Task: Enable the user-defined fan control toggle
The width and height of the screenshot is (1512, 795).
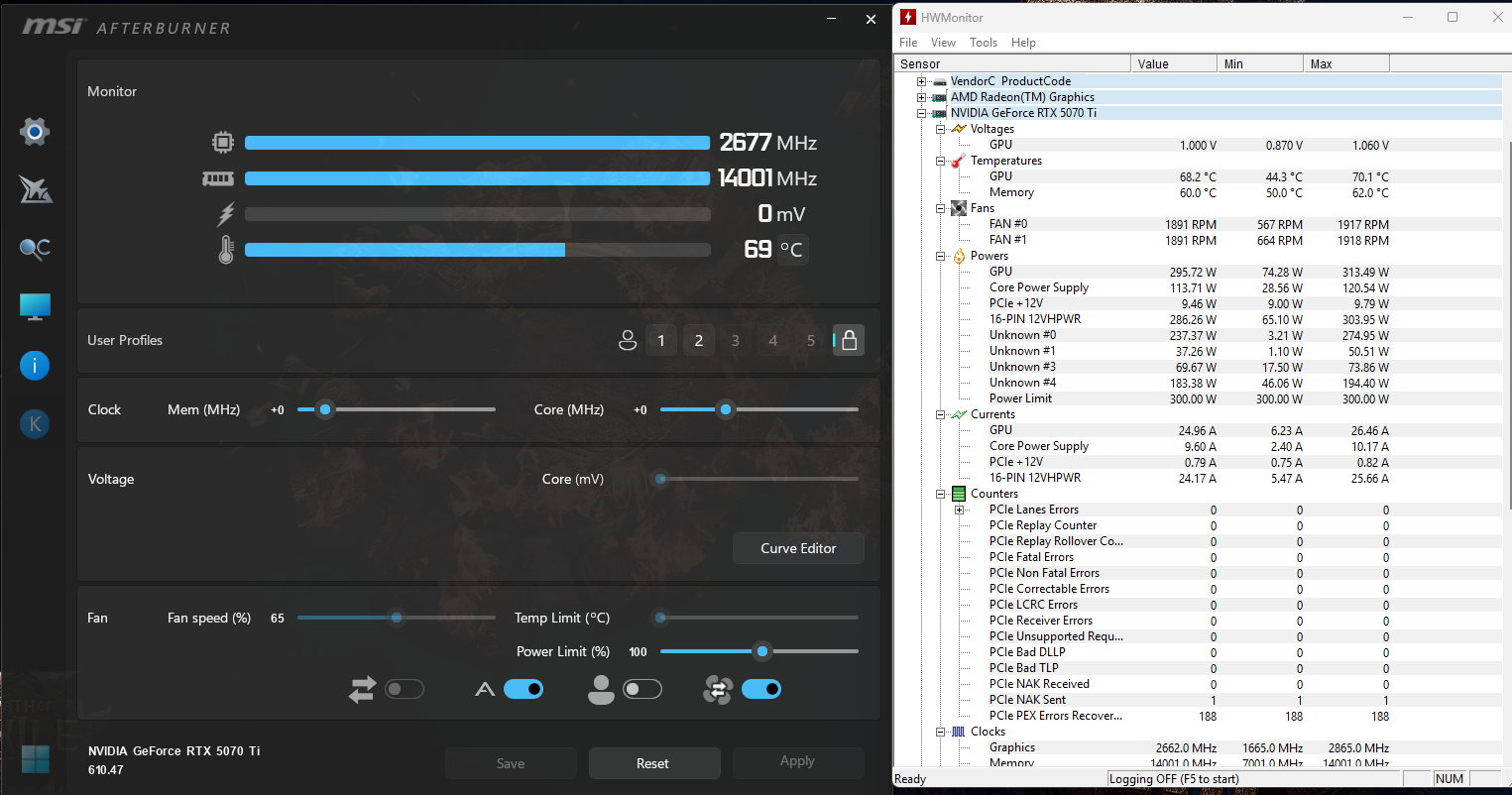Action: pos(642,689)
